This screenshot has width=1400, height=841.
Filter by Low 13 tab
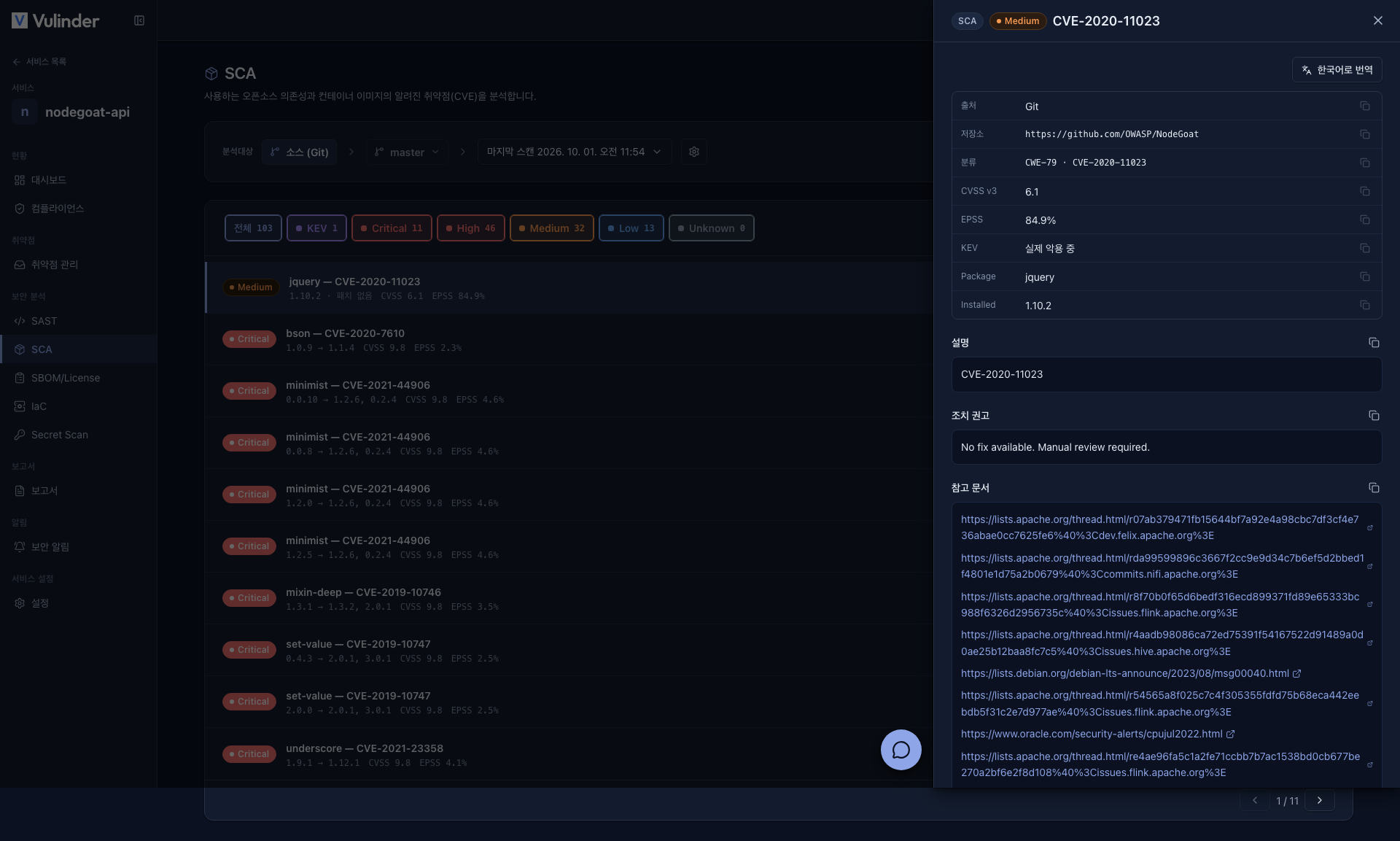click(x=631, y=228)
